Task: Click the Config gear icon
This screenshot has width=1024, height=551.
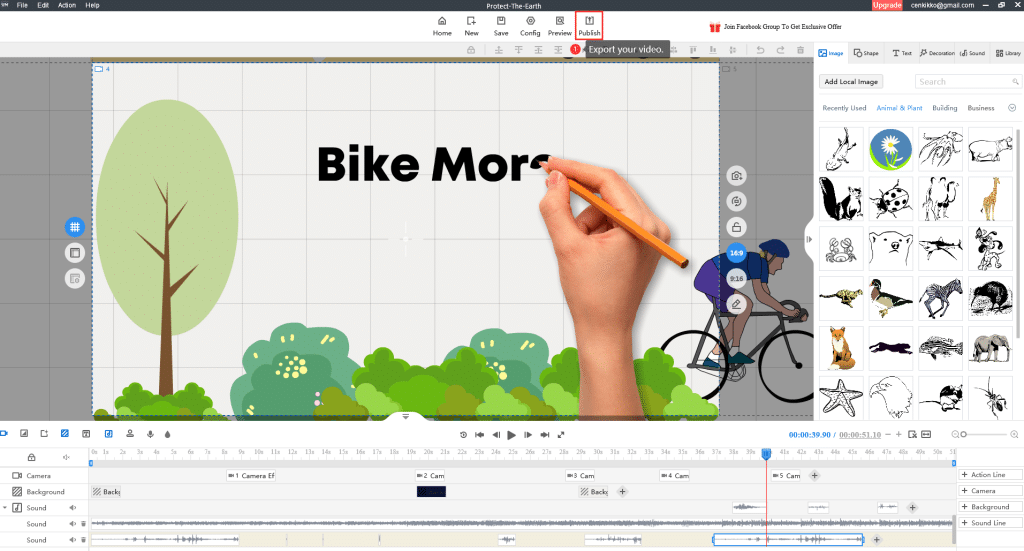Action: coord(530,25)
